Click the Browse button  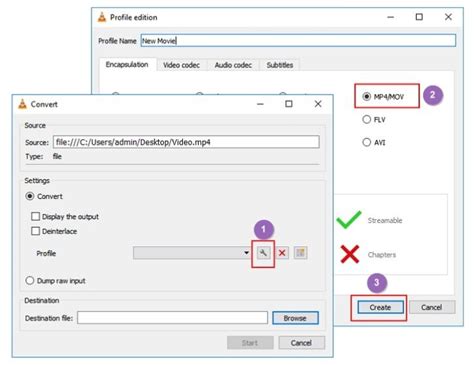(x=295, y=318)
